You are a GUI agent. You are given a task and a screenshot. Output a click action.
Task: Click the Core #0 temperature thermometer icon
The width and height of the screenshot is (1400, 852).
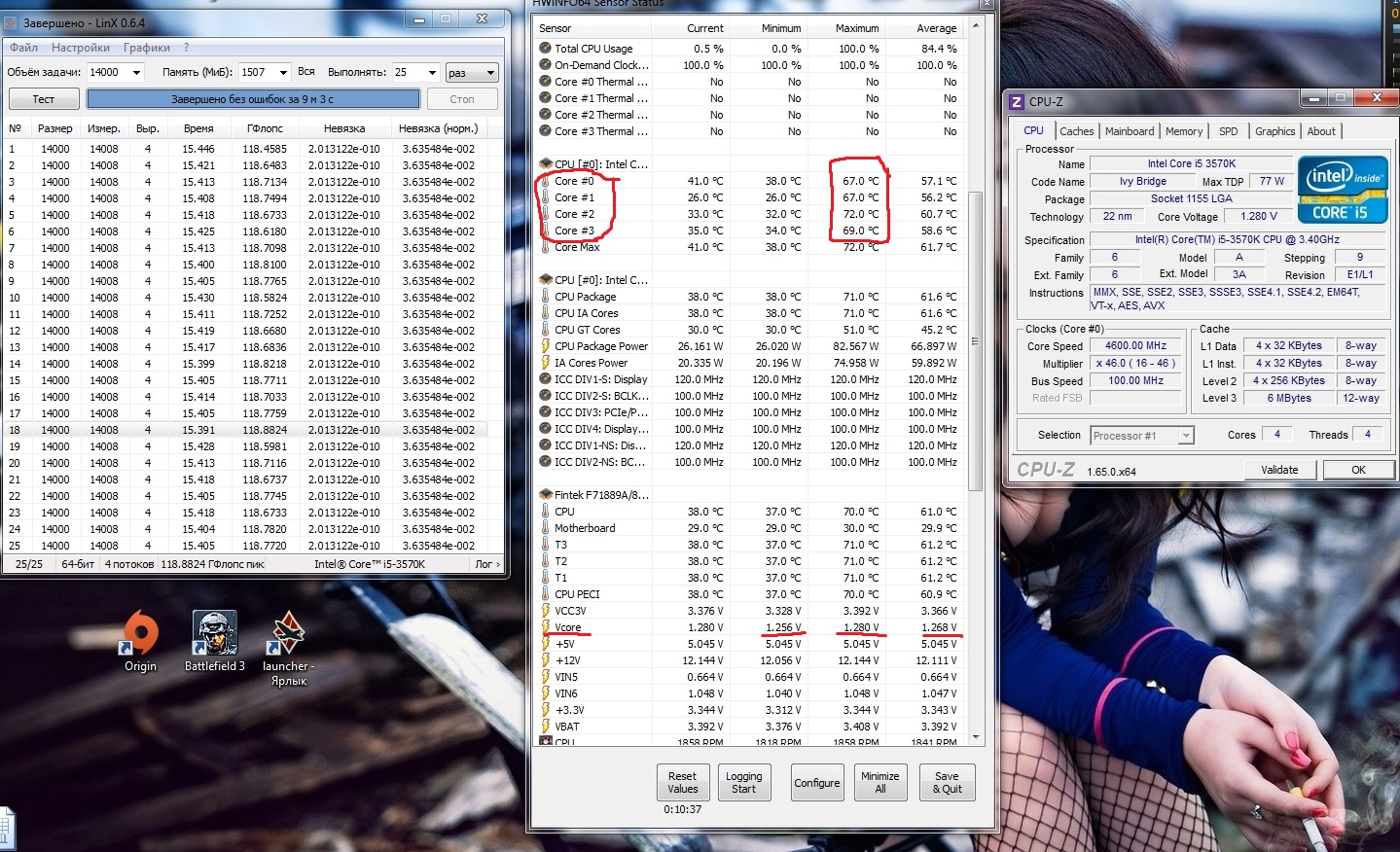click(546, 181)
